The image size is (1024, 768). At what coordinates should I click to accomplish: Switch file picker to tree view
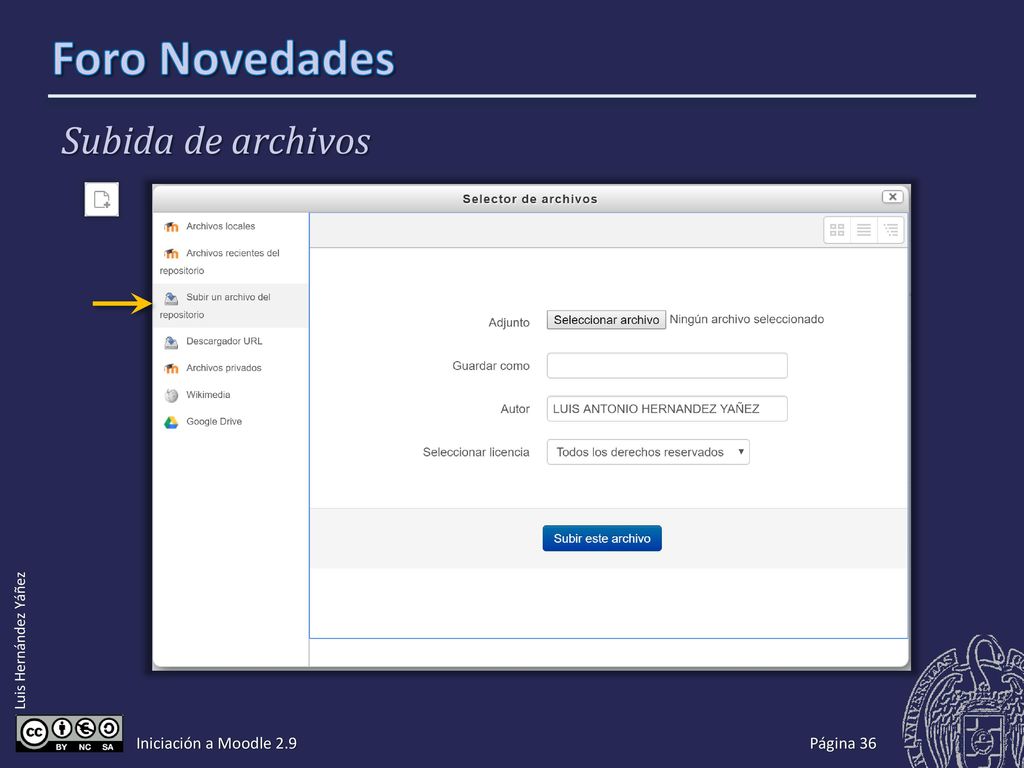(x=891, y=230)
